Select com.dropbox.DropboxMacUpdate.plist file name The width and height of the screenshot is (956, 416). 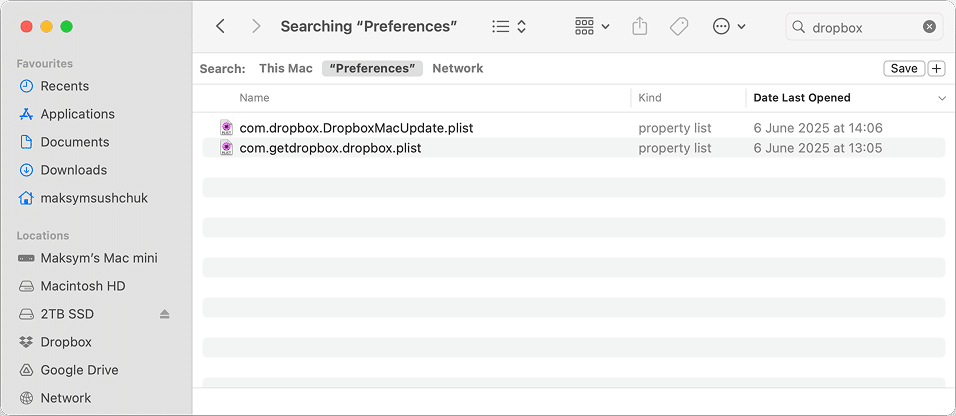pos(356,128)
